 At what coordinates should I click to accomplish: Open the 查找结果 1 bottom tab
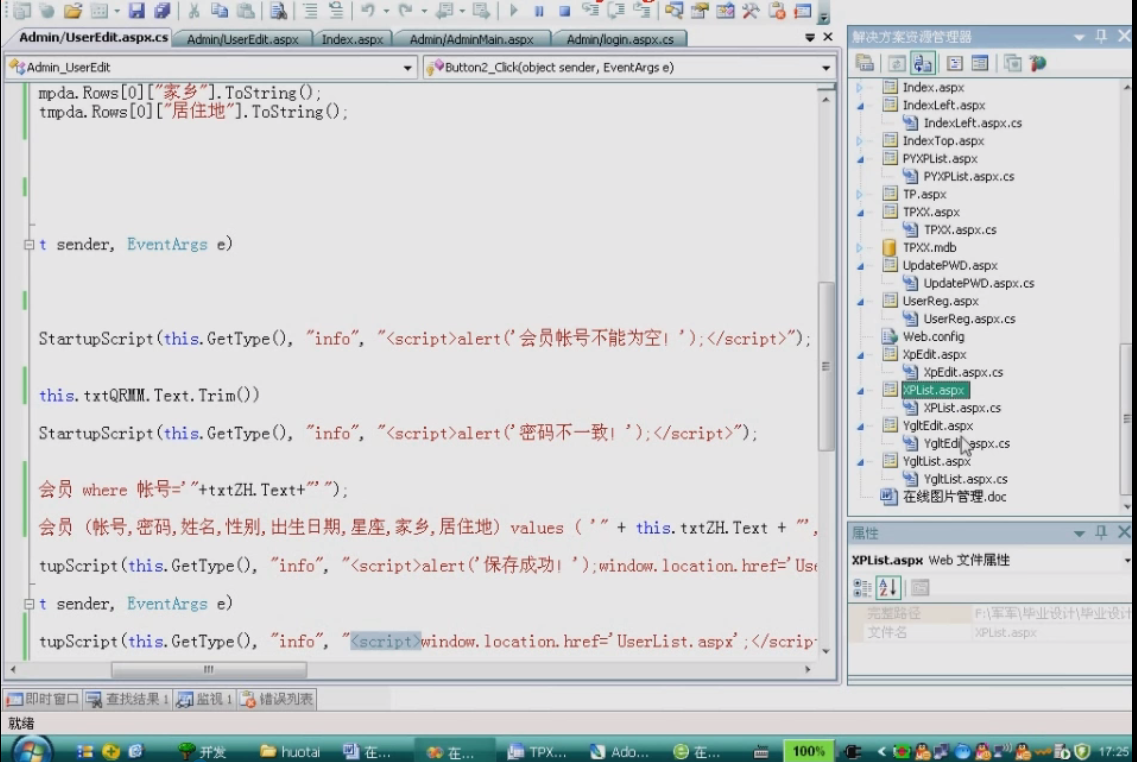click(x=128, y=699)
